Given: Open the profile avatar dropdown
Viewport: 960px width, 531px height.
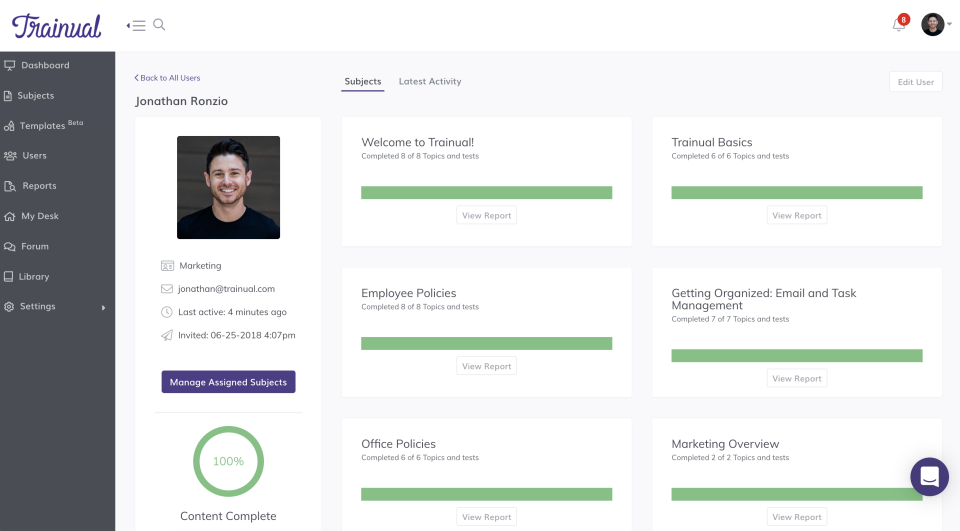Looking at the screenshot, I should click(935, 25).
